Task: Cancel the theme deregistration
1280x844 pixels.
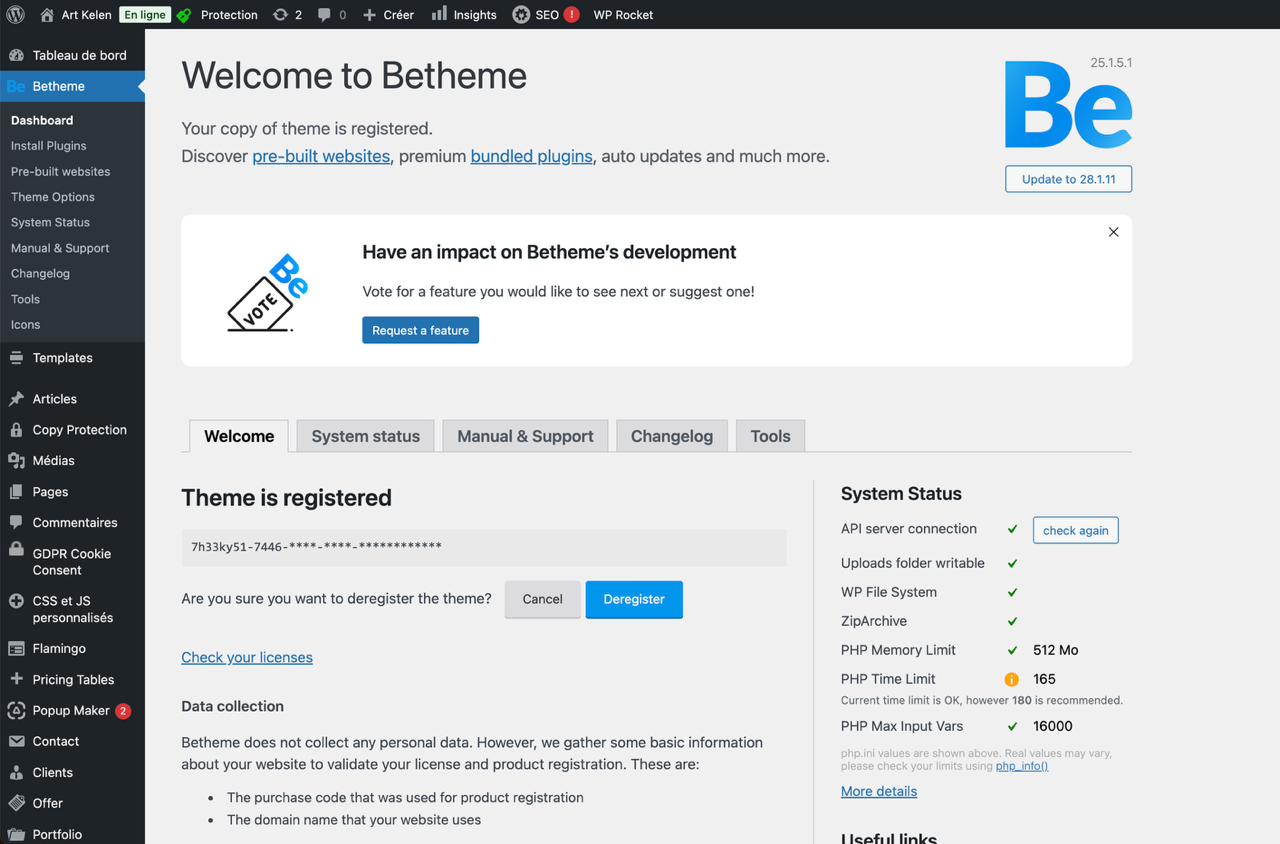Action: click(542, 599)
